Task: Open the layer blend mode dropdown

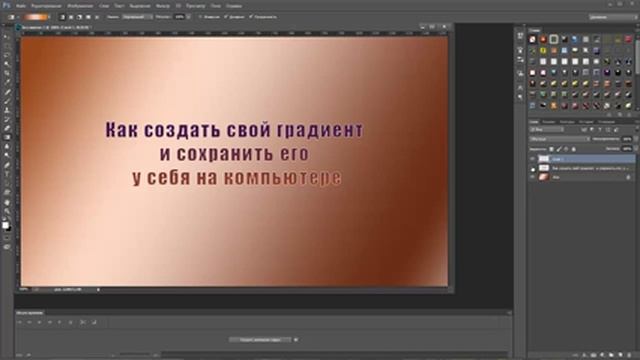Action: (x=559, y=139)
